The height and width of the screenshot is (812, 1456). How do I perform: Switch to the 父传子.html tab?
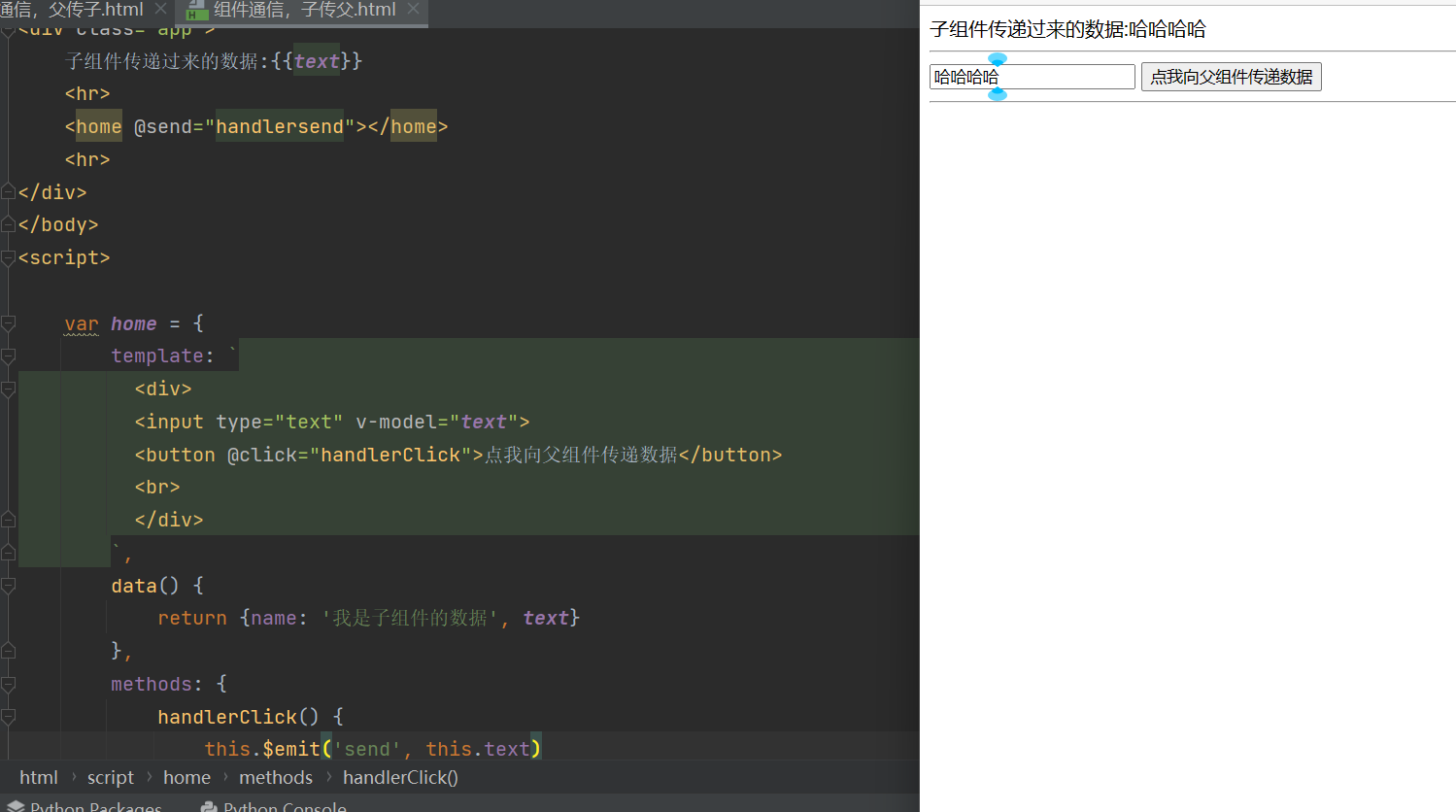click(71, 10)
